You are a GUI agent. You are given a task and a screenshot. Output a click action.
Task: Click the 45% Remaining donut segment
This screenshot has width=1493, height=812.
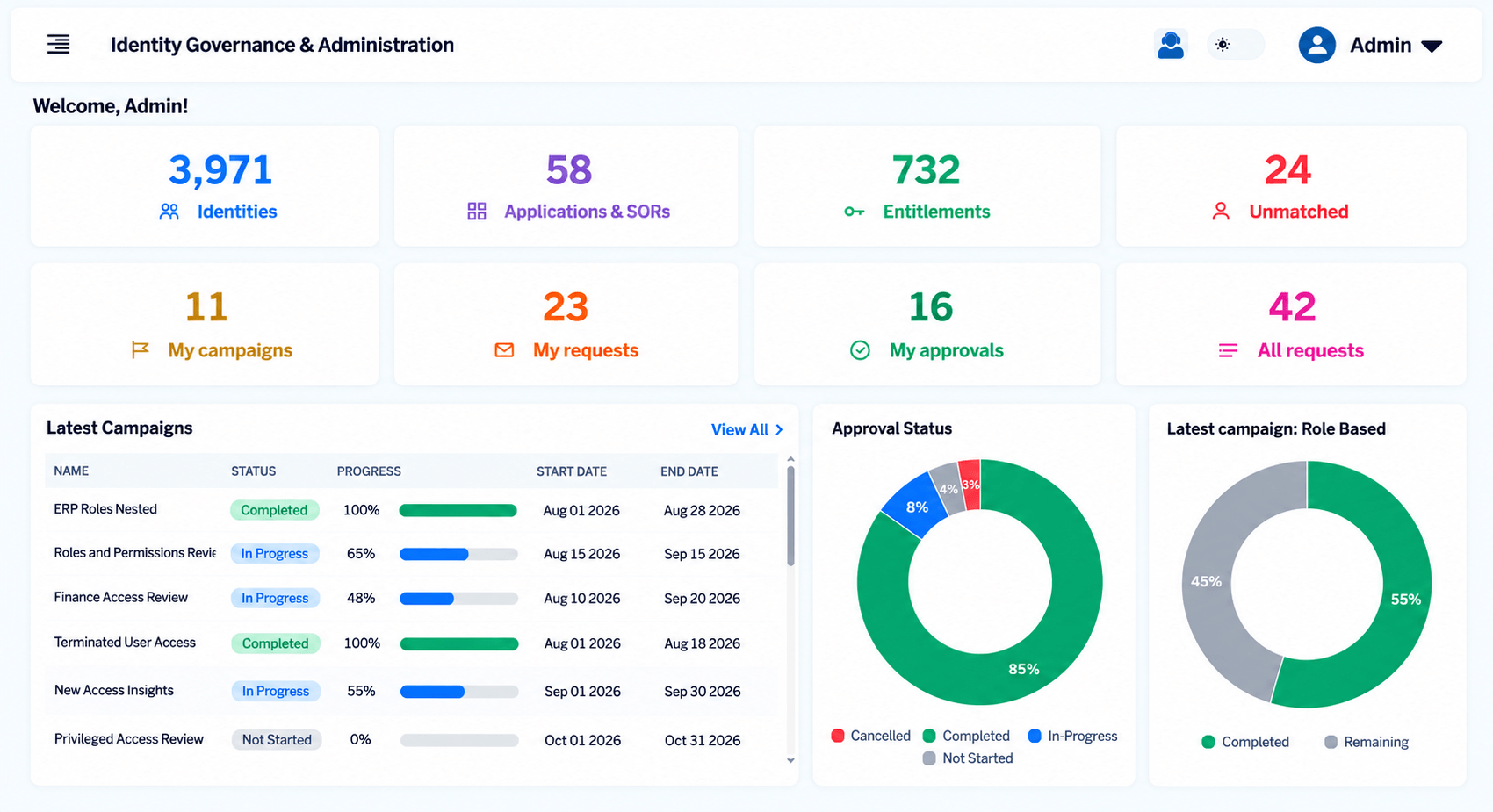pyautogui.click(x=1207, y=581)
